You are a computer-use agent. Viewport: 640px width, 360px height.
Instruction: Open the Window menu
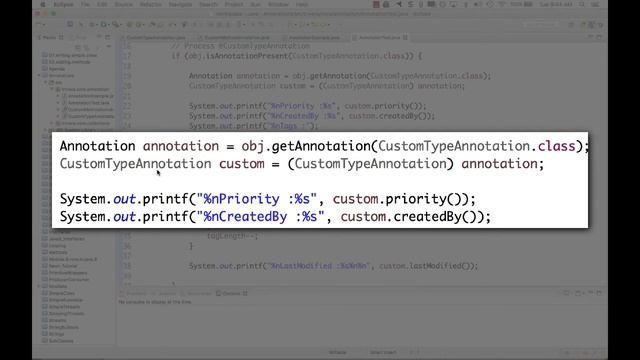[x=278, y=4]
